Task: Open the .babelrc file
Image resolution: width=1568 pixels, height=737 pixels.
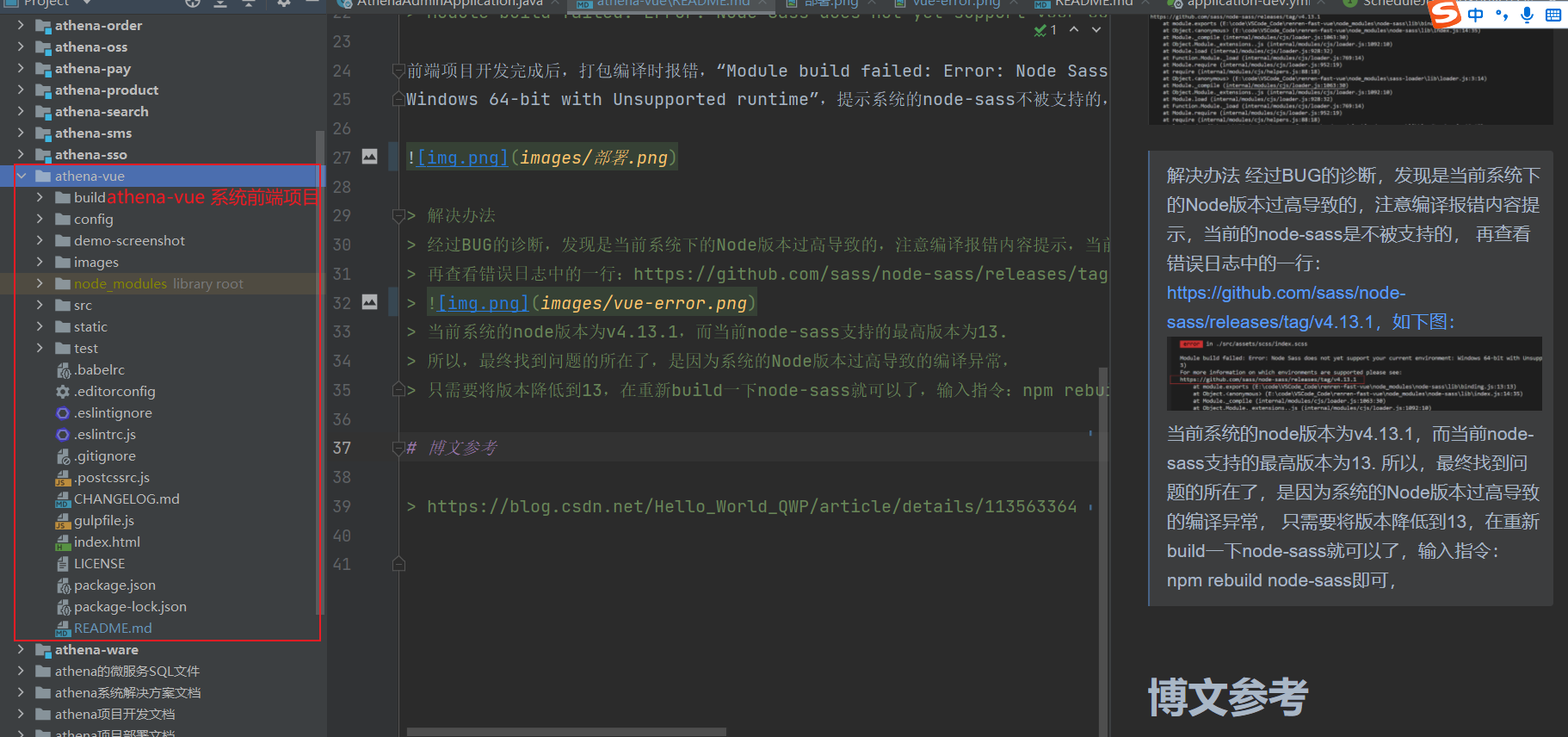Action: pyautogui.click(x=99, y=369)
